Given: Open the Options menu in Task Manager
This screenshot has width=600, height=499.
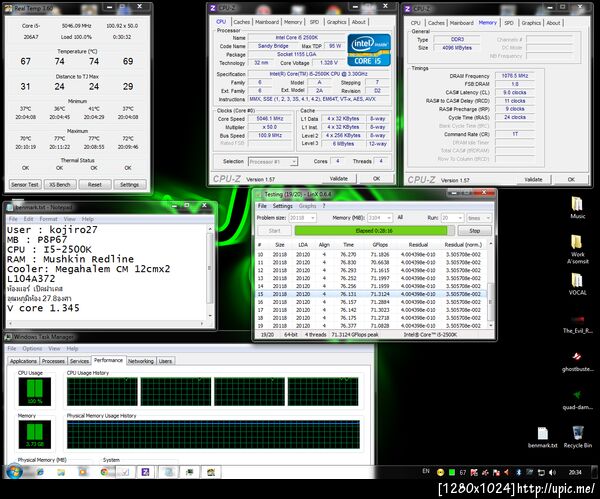Looking at the screenshot, I should point(32,349).
